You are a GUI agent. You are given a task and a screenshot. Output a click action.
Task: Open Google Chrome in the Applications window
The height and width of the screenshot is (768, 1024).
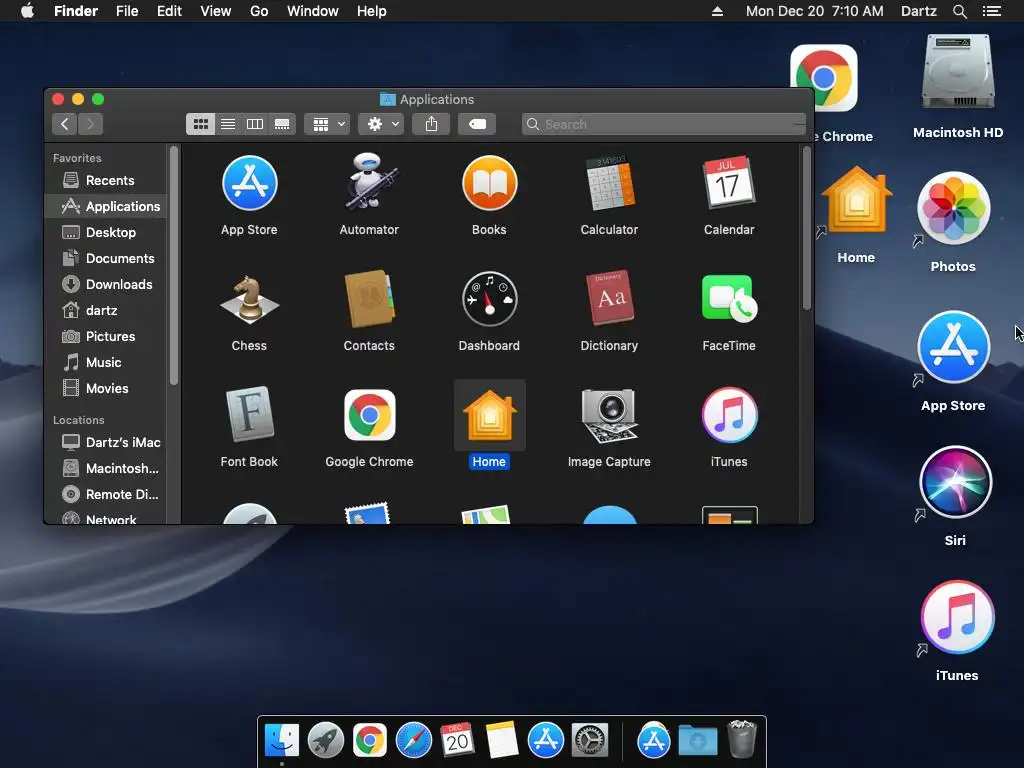pos(369,415)
